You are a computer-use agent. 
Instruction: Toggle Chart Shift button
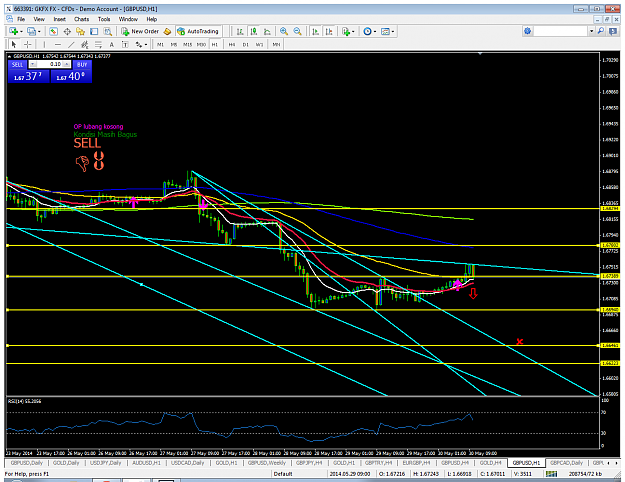(329, 31)
